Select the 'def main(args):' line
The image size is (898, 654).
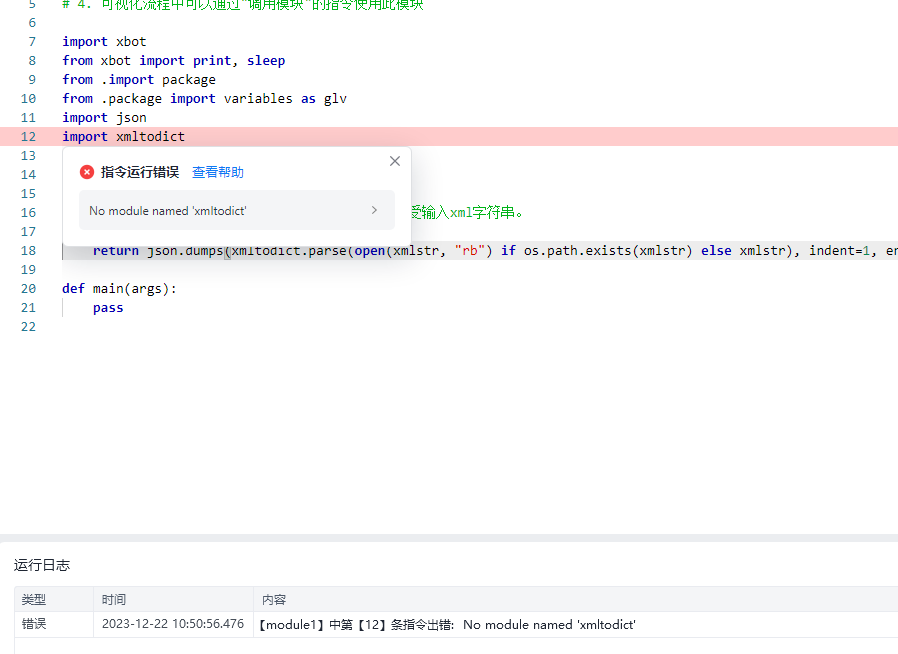(x=119, y=289)
